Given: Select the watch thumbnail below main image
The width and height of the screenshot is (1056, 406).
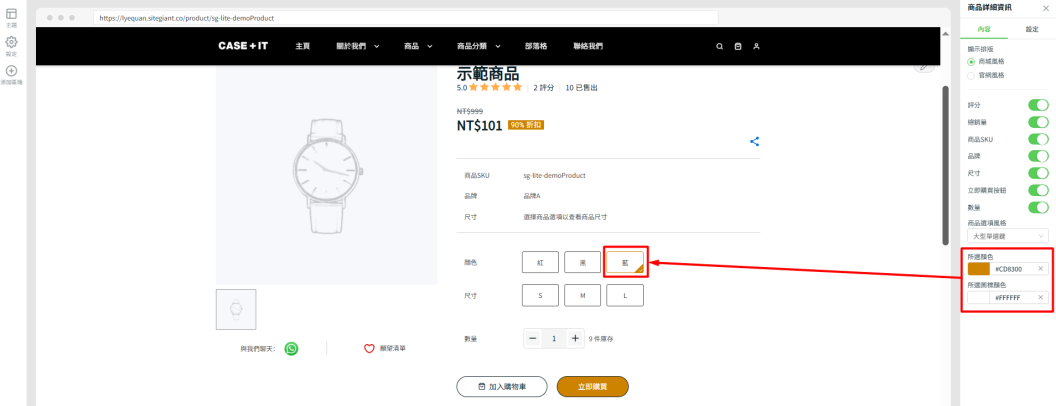Looking at the screenshot, I should point(236,309).
